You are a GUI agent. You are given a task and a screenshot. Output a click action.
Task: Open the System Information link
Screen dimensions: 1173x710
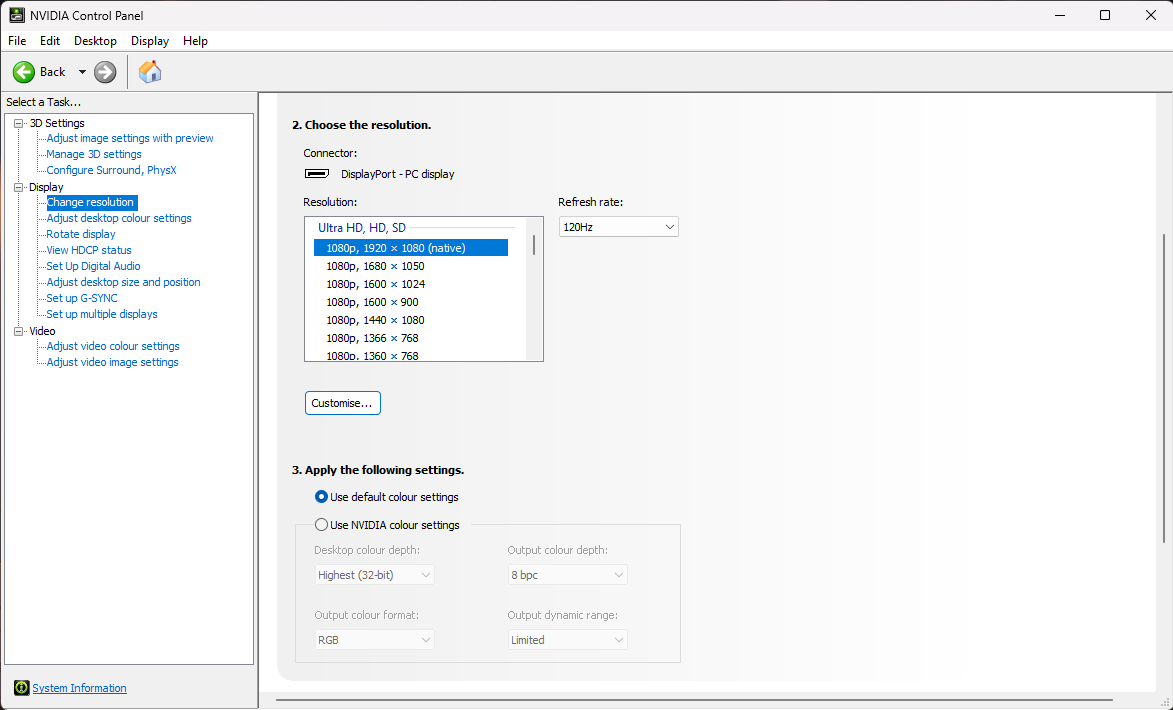pyautogui.click(x=79, y=688)
